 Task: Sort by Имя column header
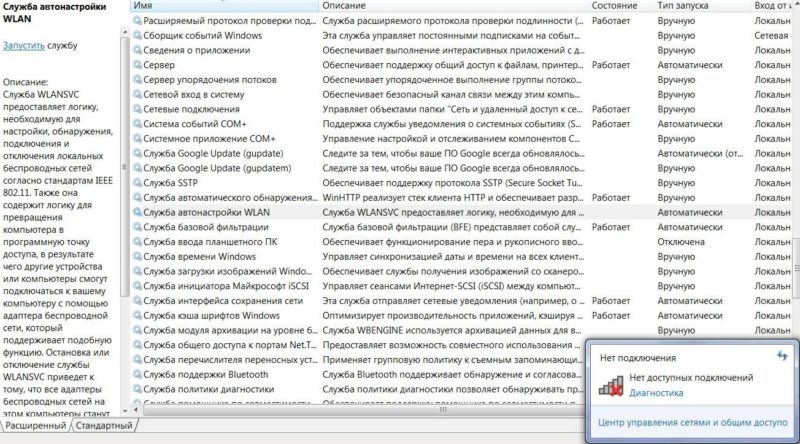click(224, 6)
